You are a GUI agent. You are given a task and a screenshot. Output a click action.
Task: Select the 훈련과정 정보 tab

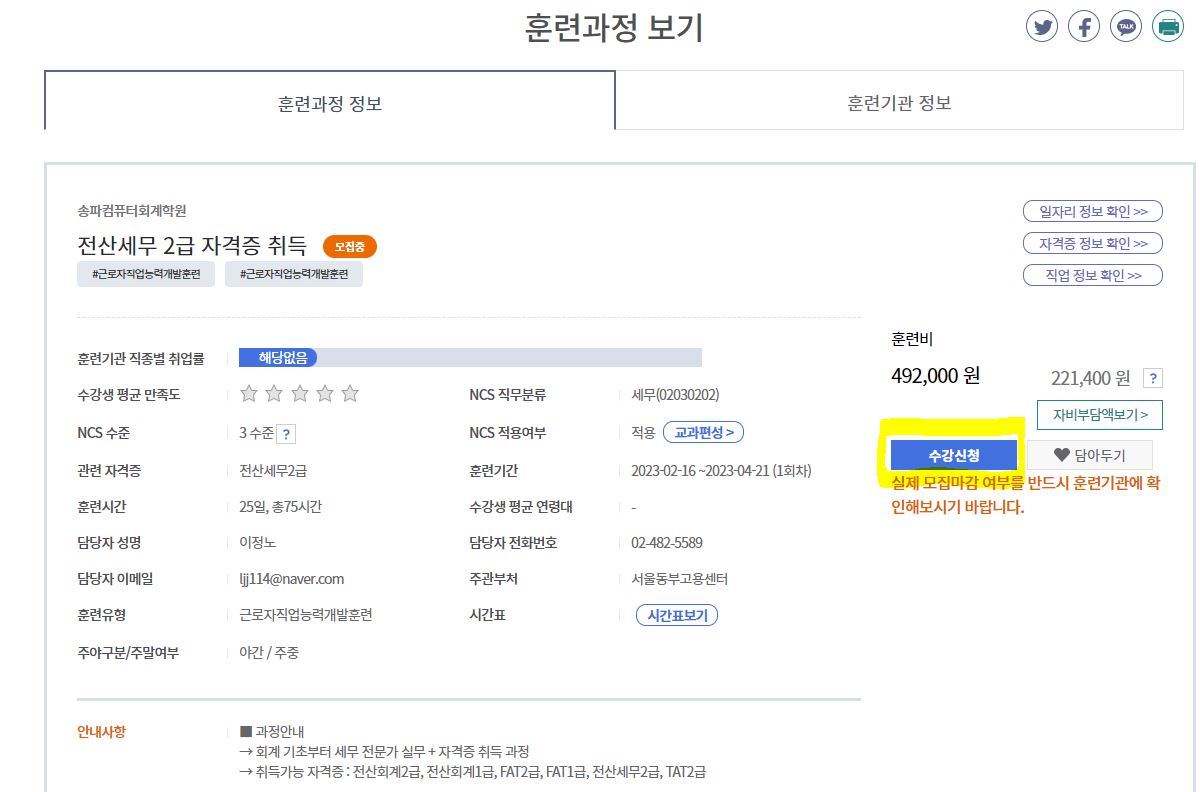[x=329, y=103]
